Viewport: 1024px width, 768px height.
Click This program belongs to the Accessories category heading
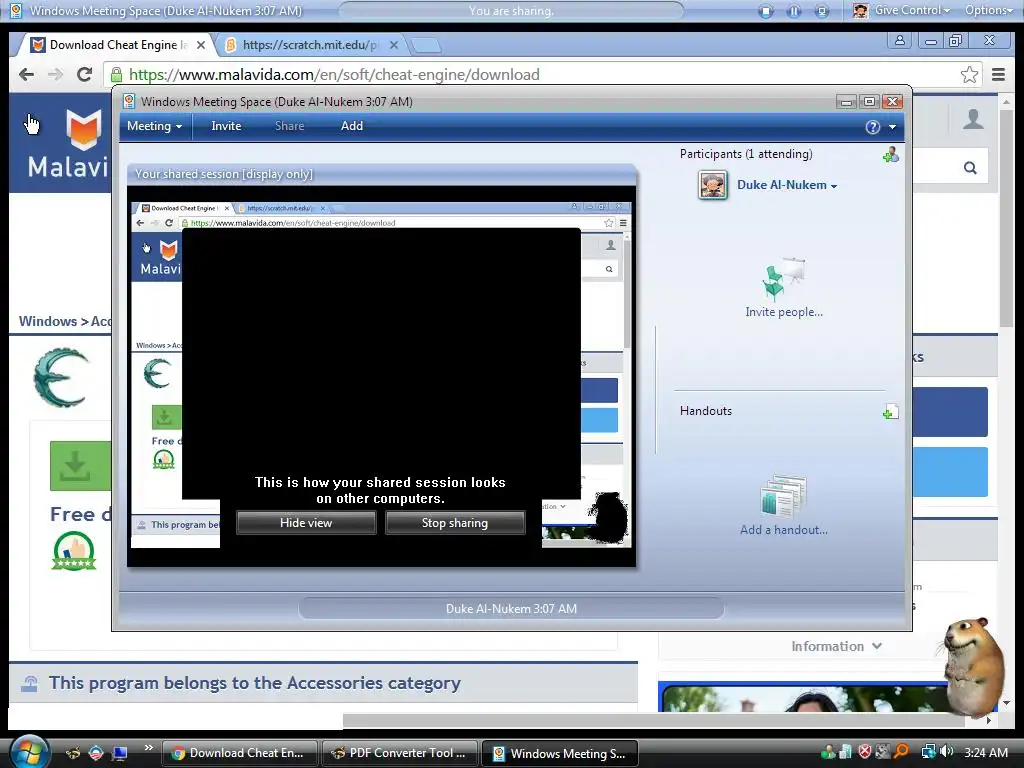[255, 683]
